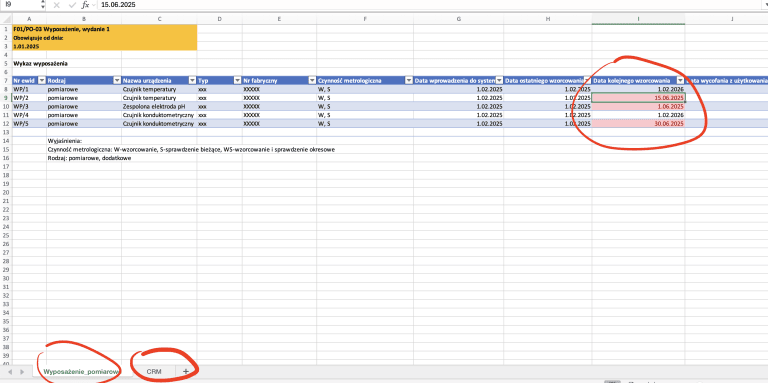The image size is (768, 383).
Task: Select the red cell with 30.06.2025
Action: click(638, 124)
